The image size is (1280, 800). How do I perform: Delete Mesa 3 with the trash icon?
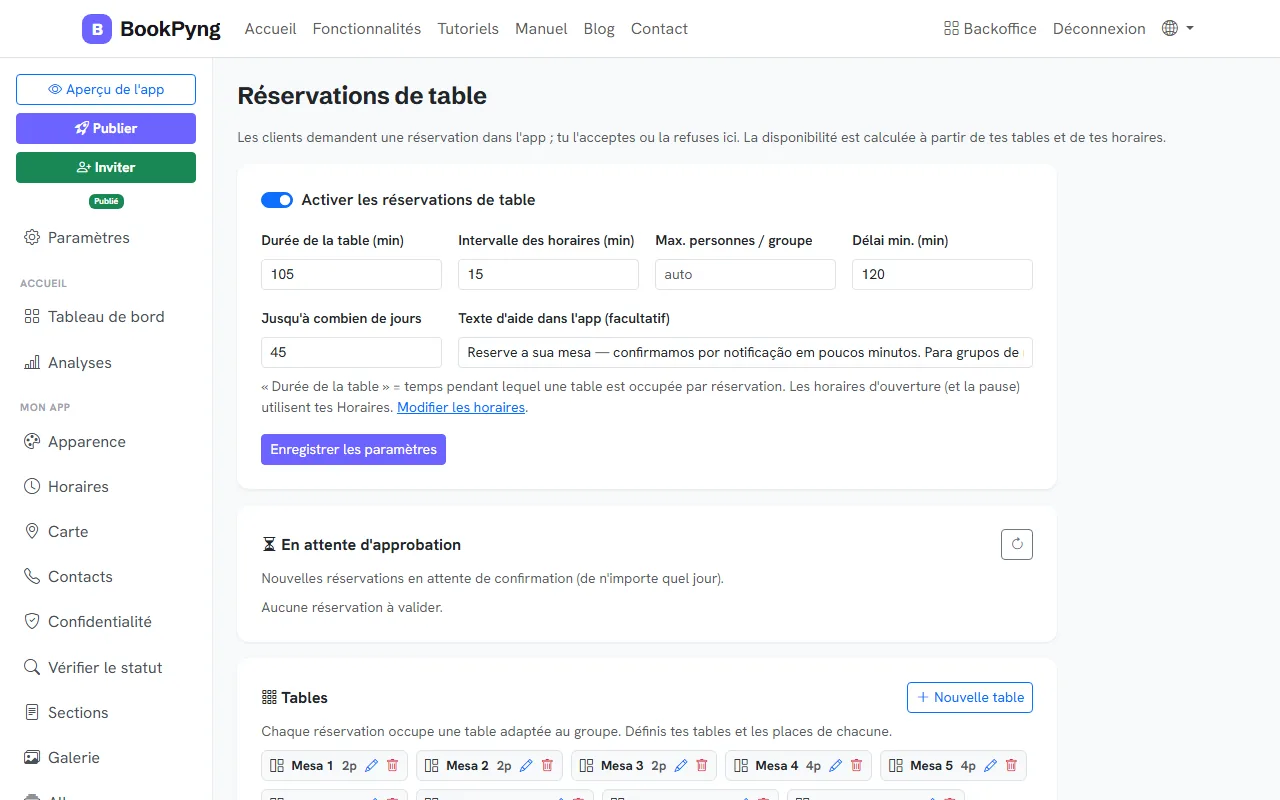[702, 765]
